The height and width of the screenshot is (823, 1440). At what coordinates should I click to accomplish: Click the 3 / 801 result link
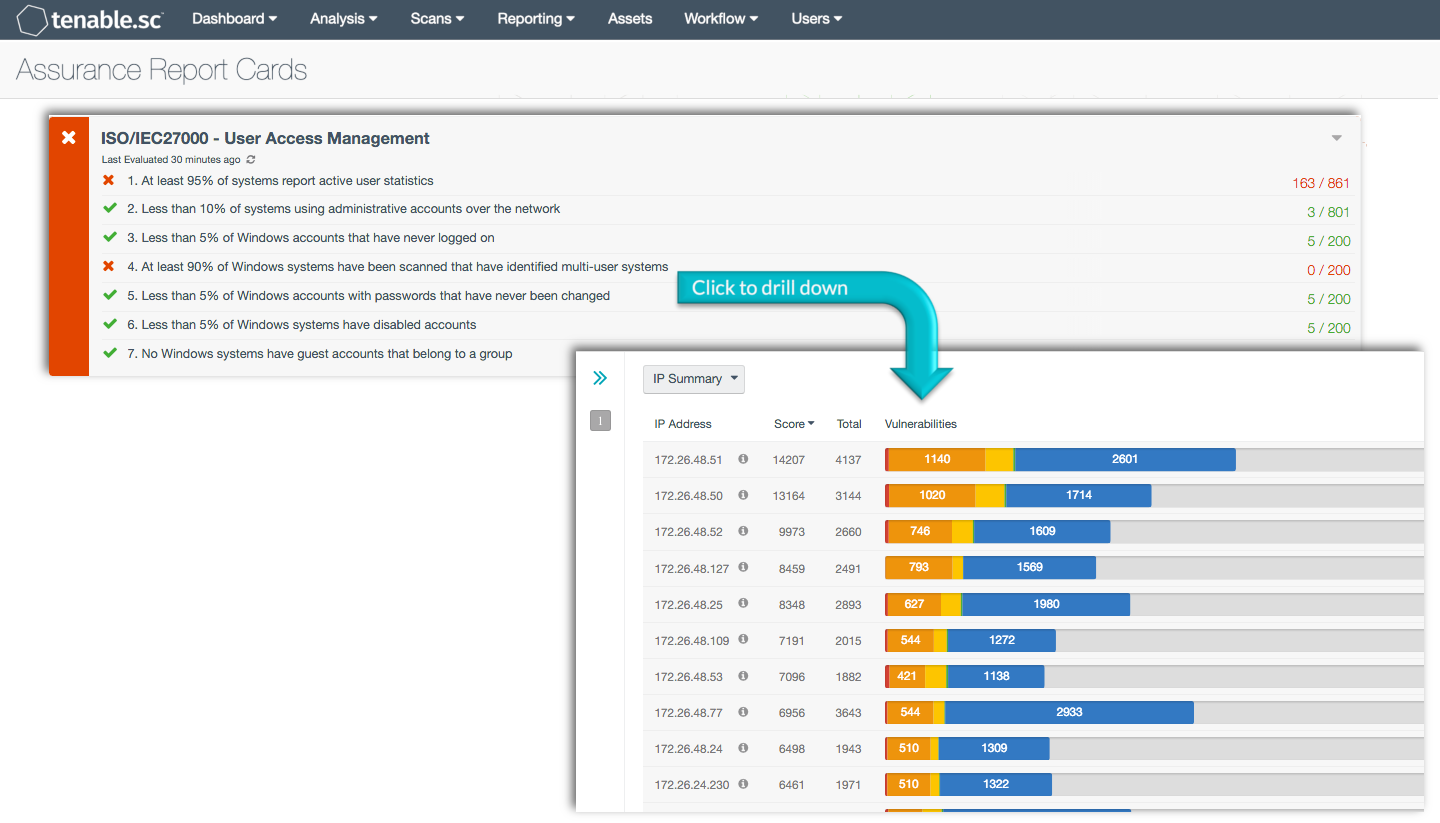point(1328,212)
